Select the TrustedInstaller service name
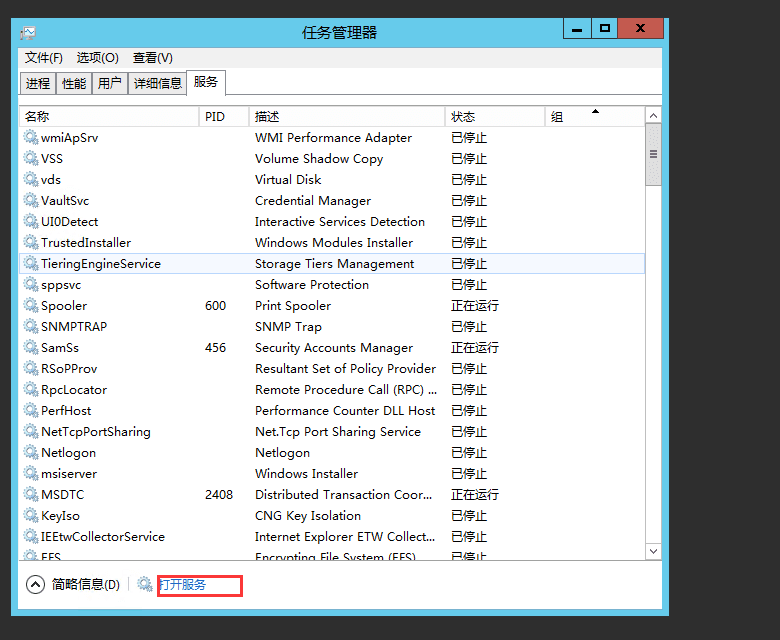The height and width of the screenshot is (640, 780). [86, 242]
